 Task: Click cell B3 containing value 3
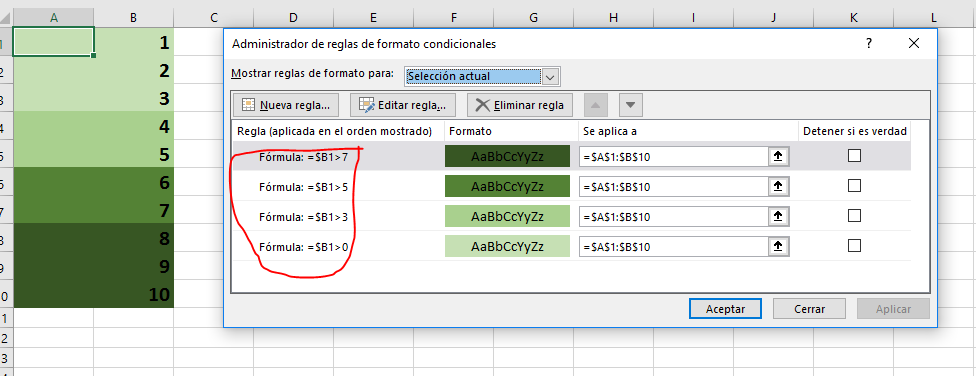point(134,98)
